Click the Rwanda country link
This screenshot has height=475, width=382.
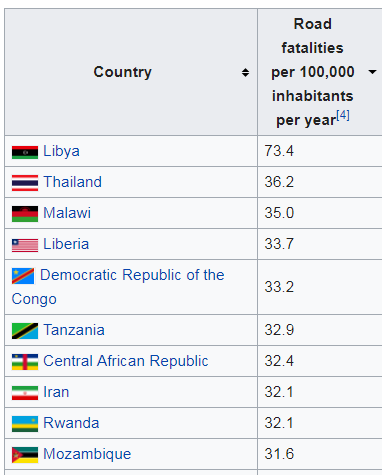[x=71, y=423]
